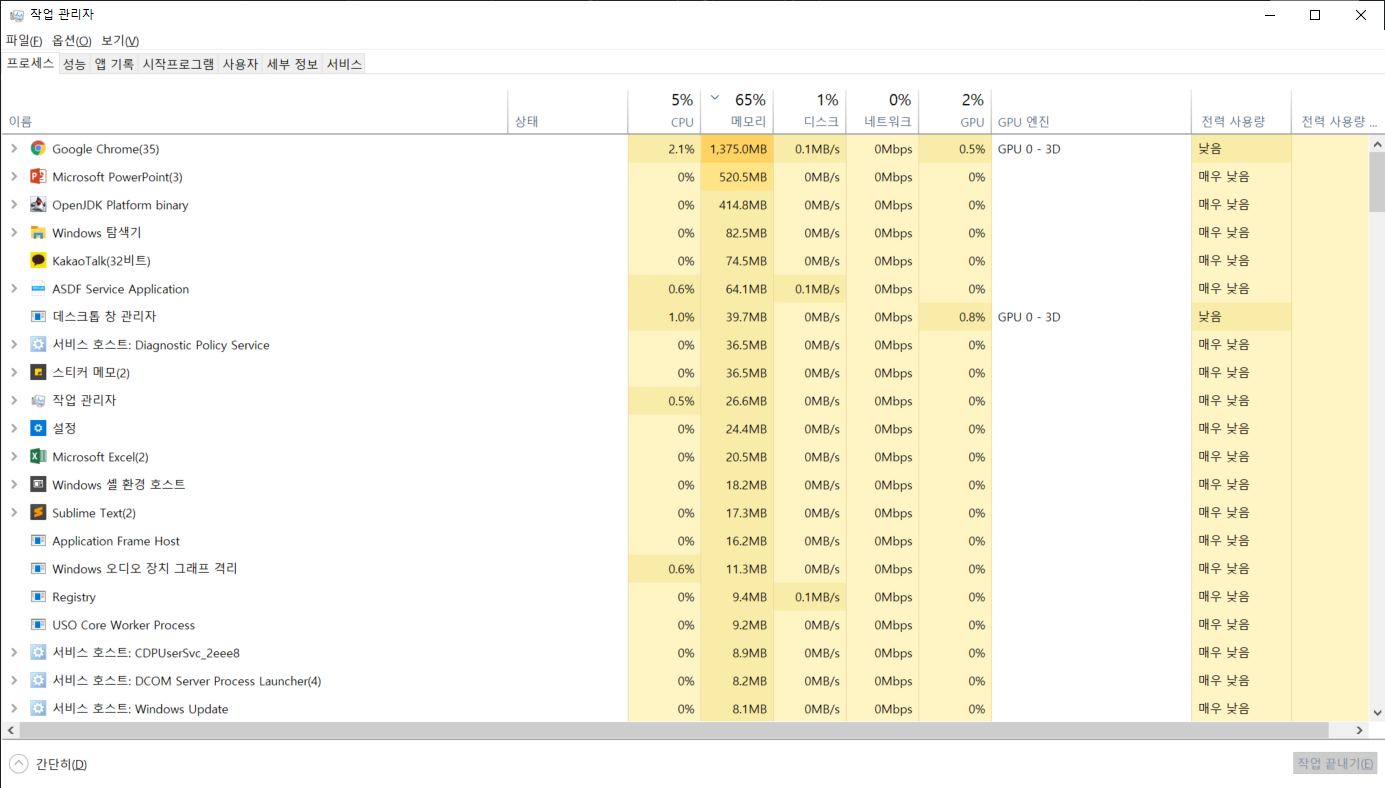Click the Microsoft Excel process icon
This screenshot has width=1385, height=788.
[x=38, y=456]
